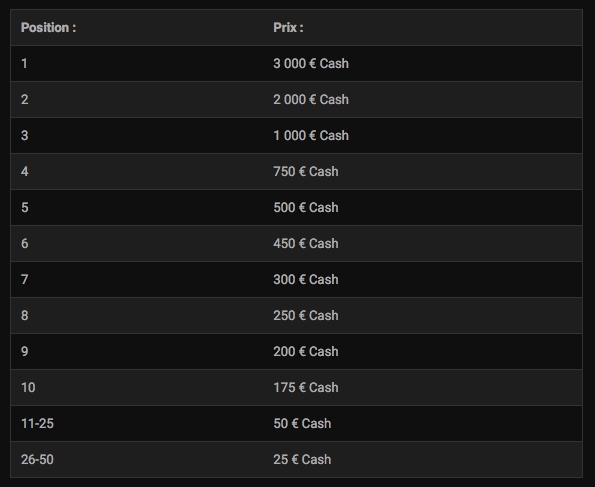595x487 pixels.
Task: Select the 250 € Cash prize
Action: [x=306, y=315]
